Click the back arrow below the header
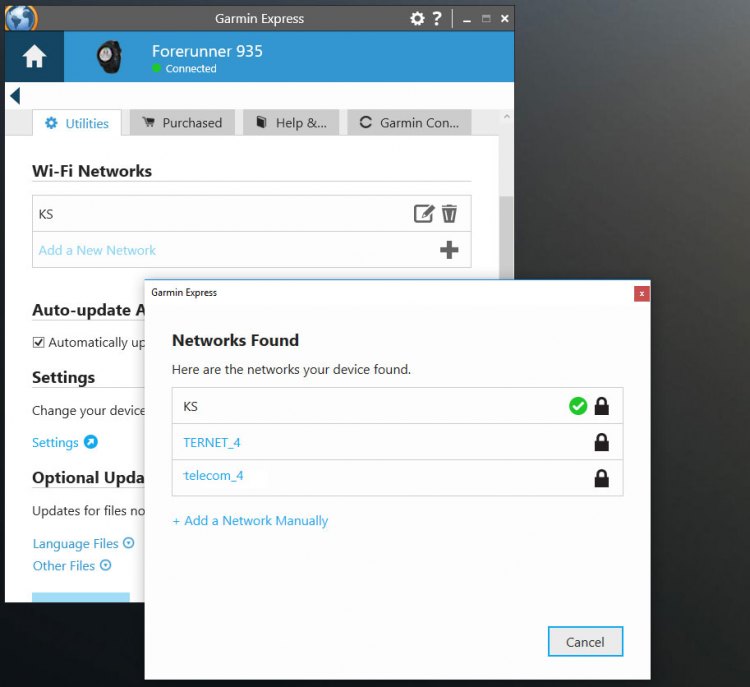Screen dimensions: 750x687 [x=15, y=96]
